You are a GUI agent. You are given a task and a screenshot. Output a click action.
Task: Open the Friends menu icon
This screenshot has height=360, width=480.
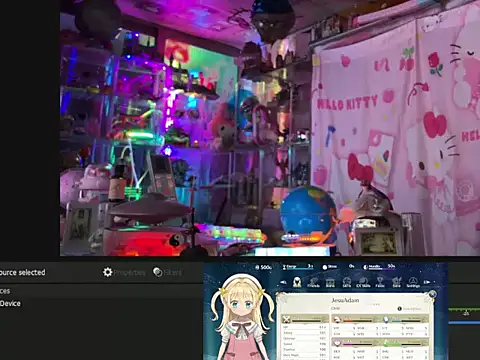click(313, 283)
